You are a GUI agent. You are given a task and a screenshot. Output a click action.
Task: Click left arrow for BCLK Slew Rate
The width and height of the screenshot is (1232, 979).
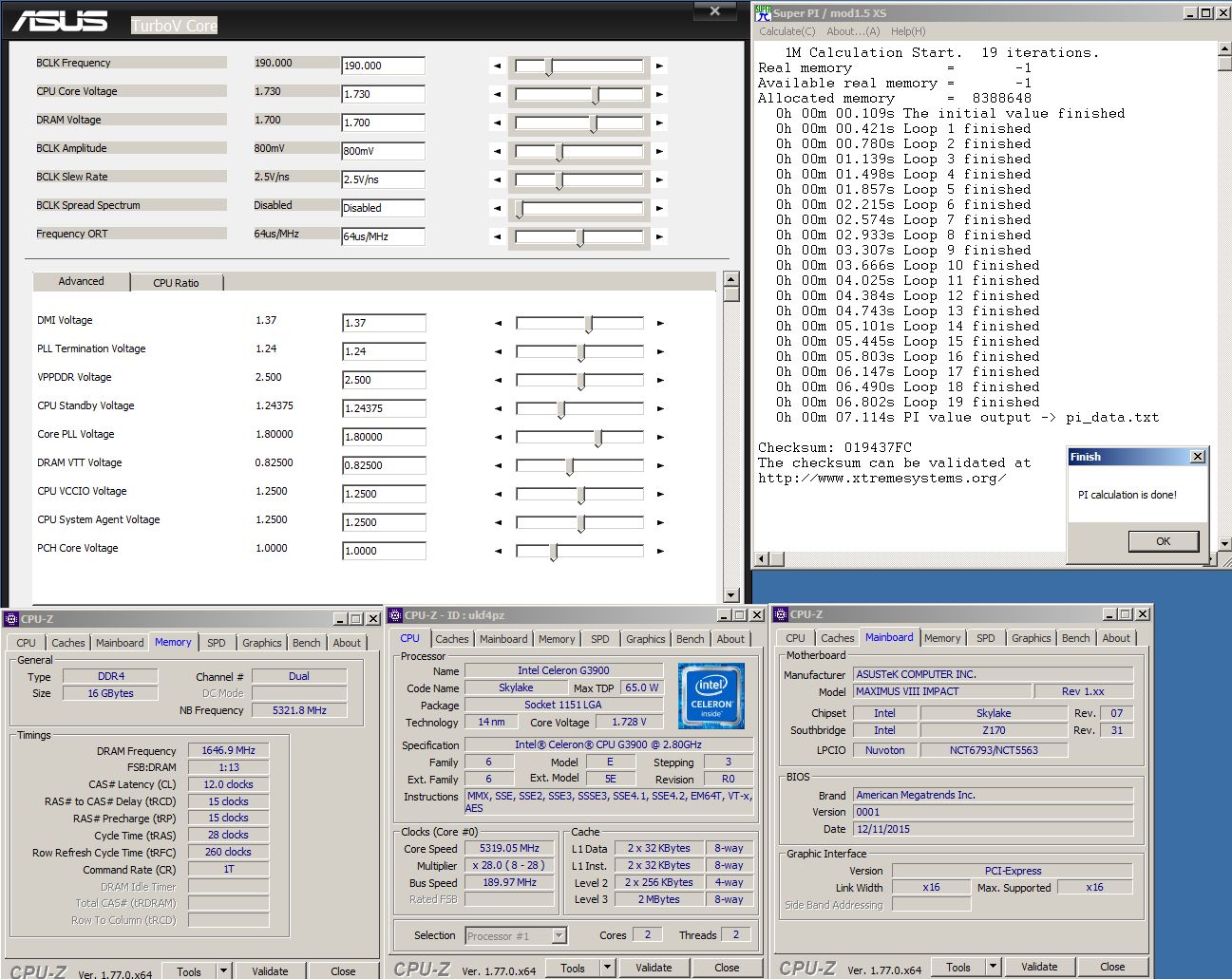click(497, 180)
